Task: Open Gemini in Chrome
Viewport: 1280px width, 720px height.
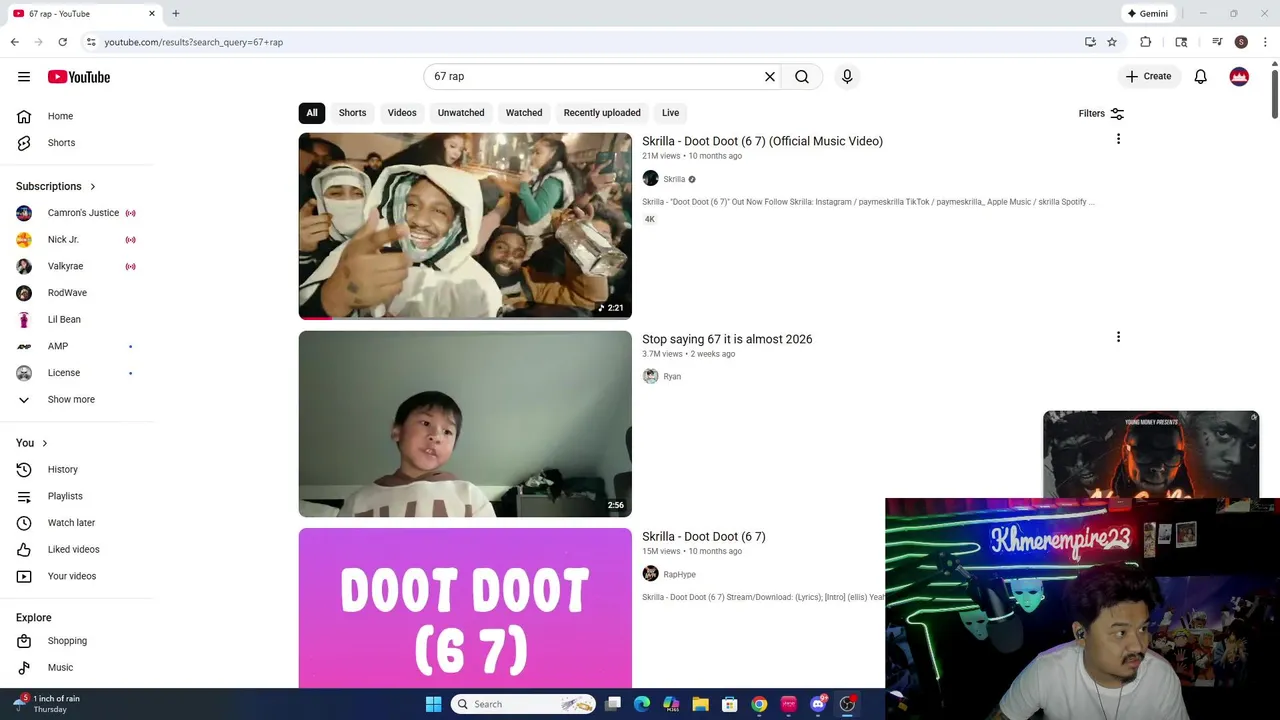Action: pos(1147,14)
